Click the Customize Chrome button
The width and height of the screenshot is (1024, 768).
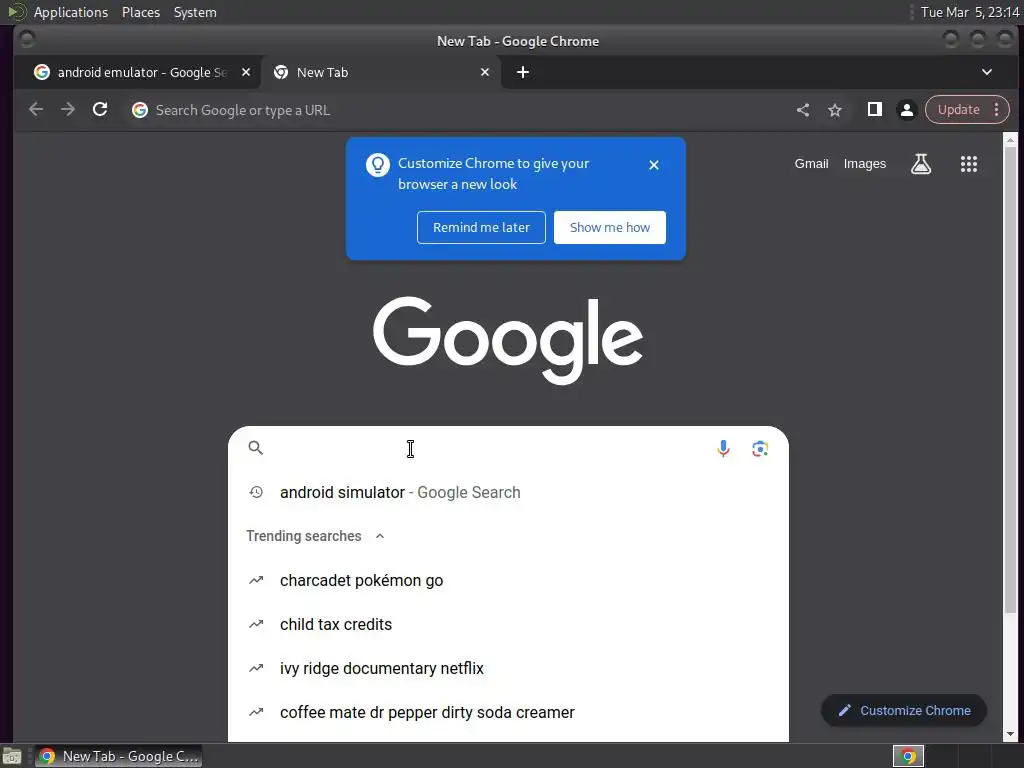(x=904, y=711)
